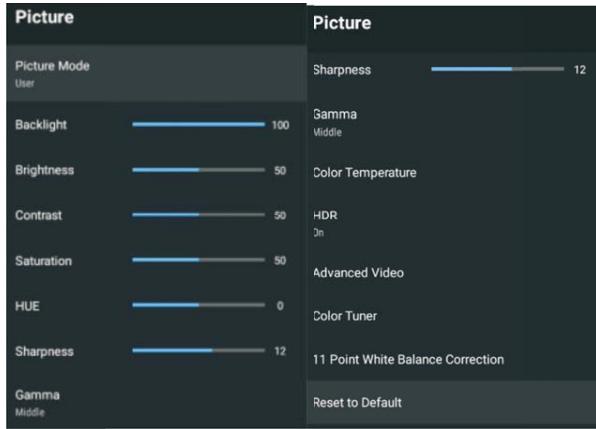Open Gamma option in right Picture panel
The width and height of the screenshot is (596, 429).
point(451,122)
